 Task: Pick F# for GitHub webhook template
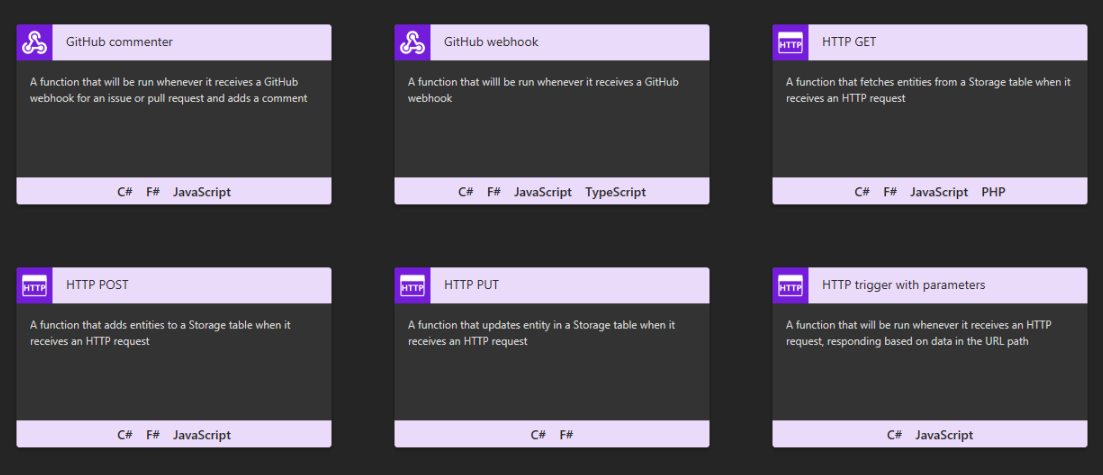[x=494, y=192]
